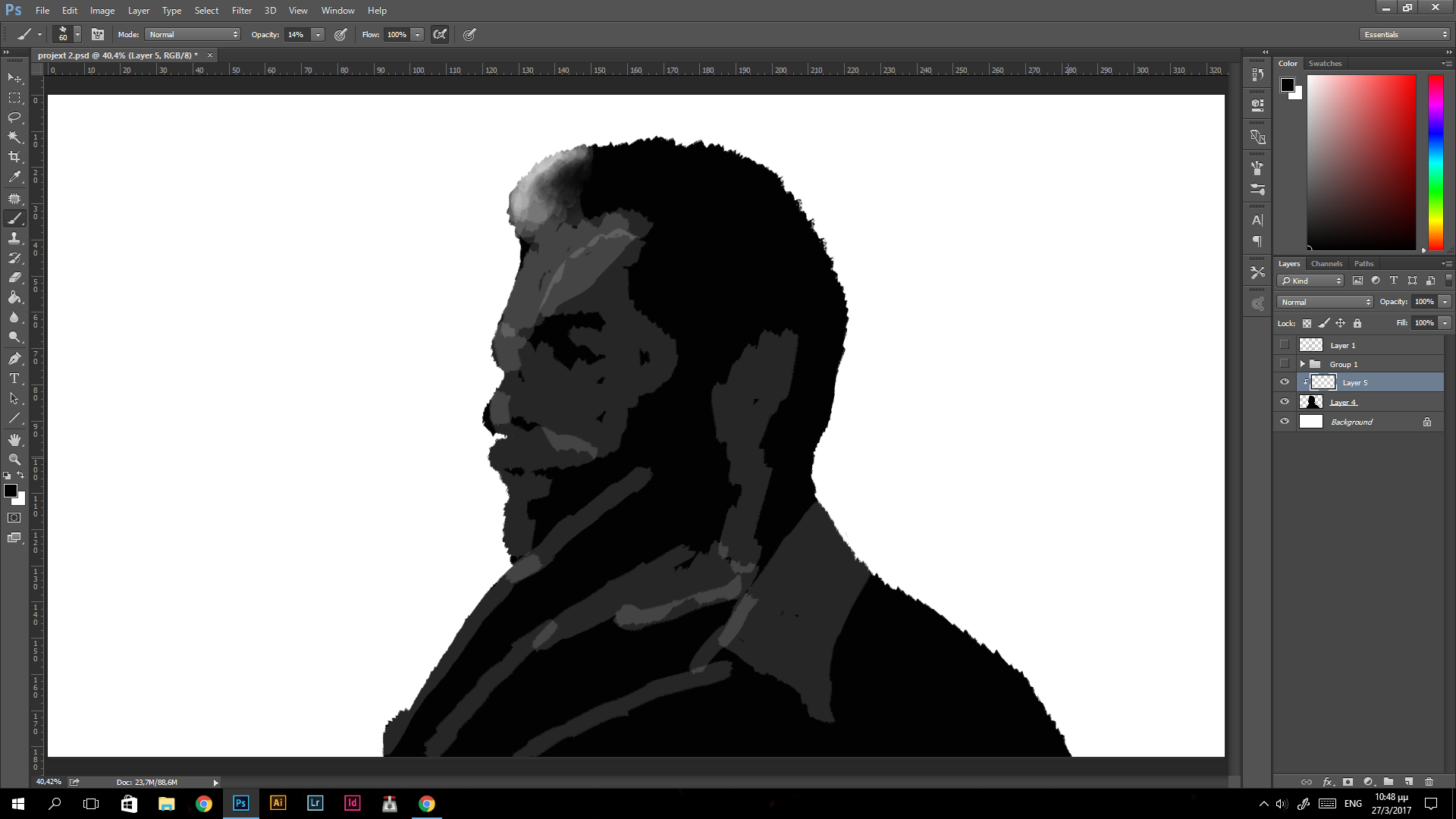This screenshot has height=819, width=1456.
Task: Select the Pen tool
Action: pyautogui.click(x=14, y=358)
